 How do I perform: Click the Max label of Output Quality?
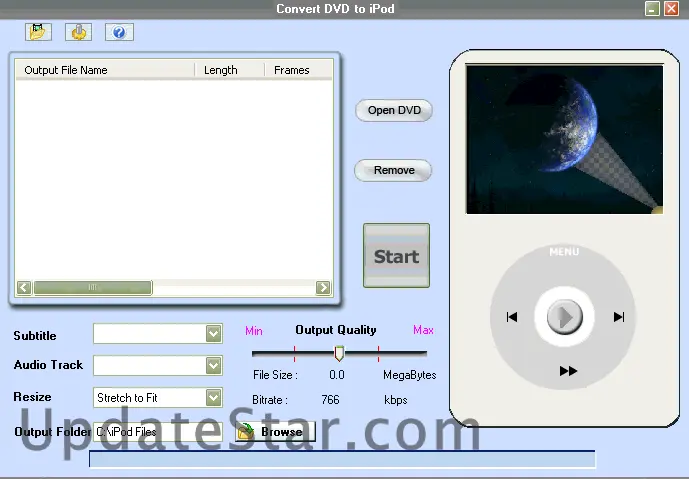pos(423,330)
